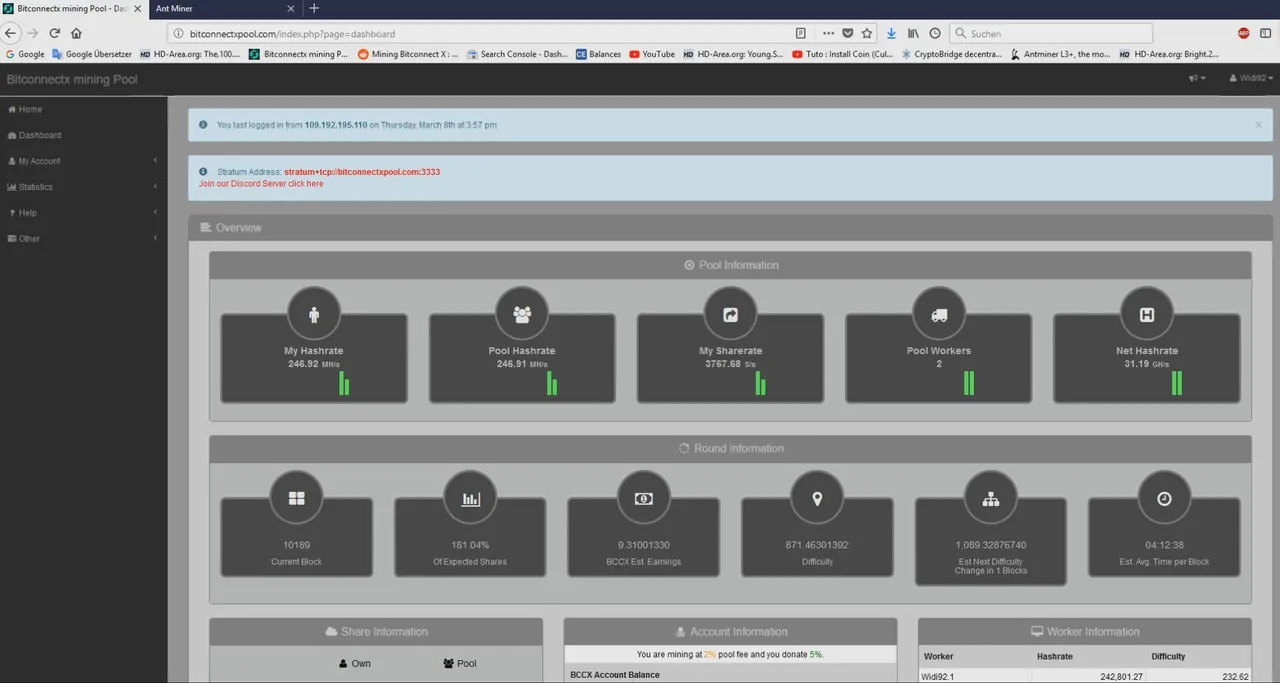Image resolution: width=1280 pixels, height=683 pixels.
Task: Expand the My Account sidebar menu
Action: tap(84, 161)
